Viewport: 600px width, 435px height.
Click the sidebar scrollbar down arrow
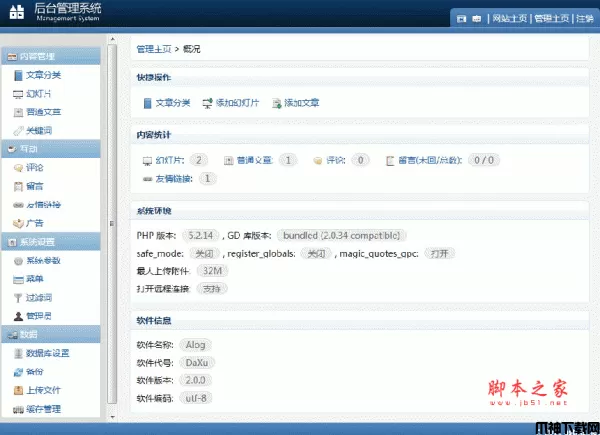[112, 417]
